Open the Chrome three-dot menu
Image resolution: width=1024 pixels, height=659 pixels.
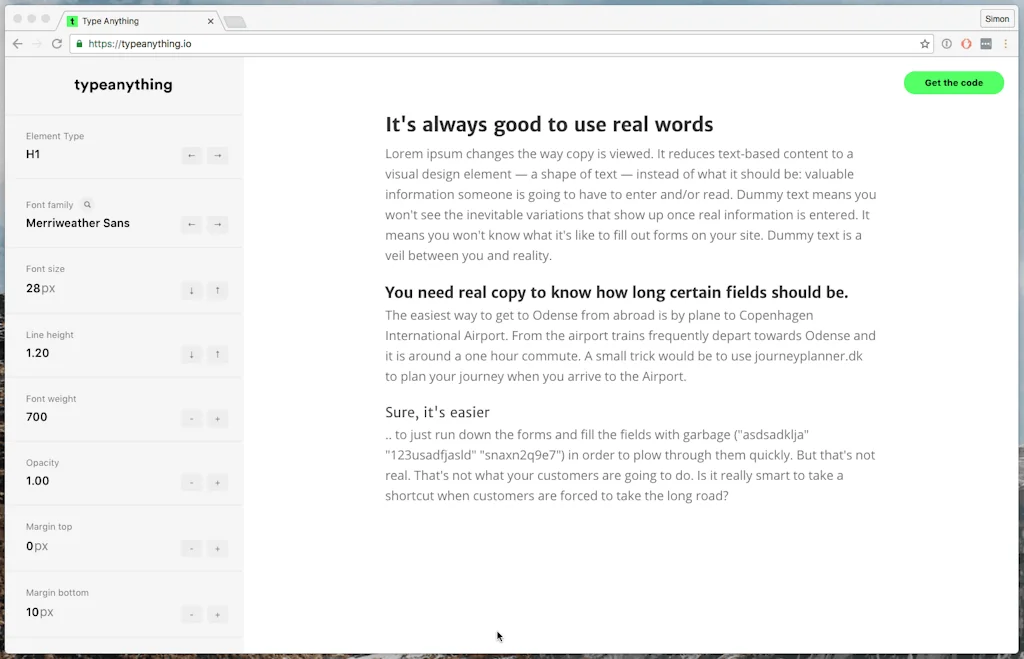[1005, 43]
